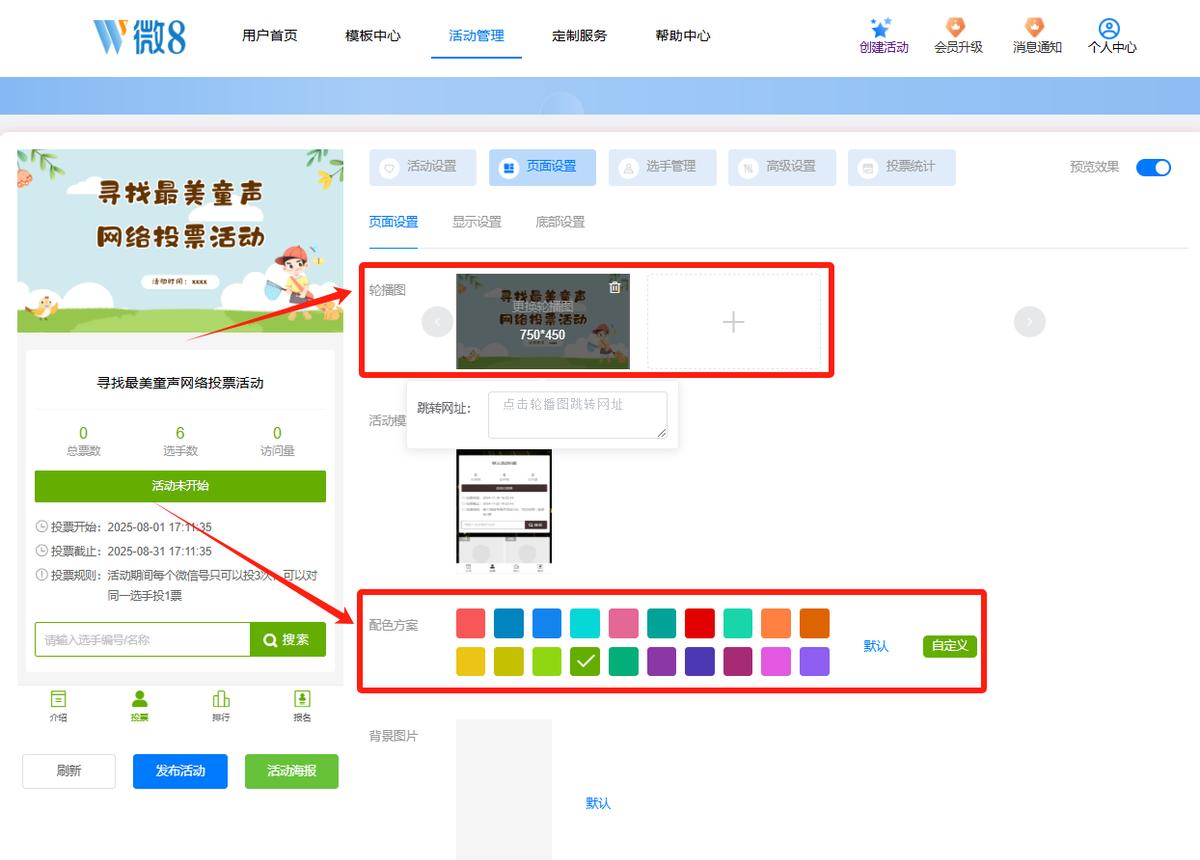Click the 微8 logo
1200x860 pixels.
point(139,36)
